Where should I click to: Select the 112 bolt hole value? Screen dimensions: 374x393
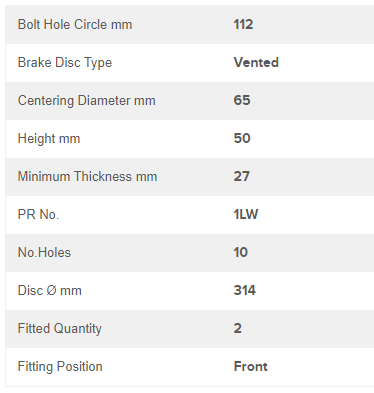(243, 24)
